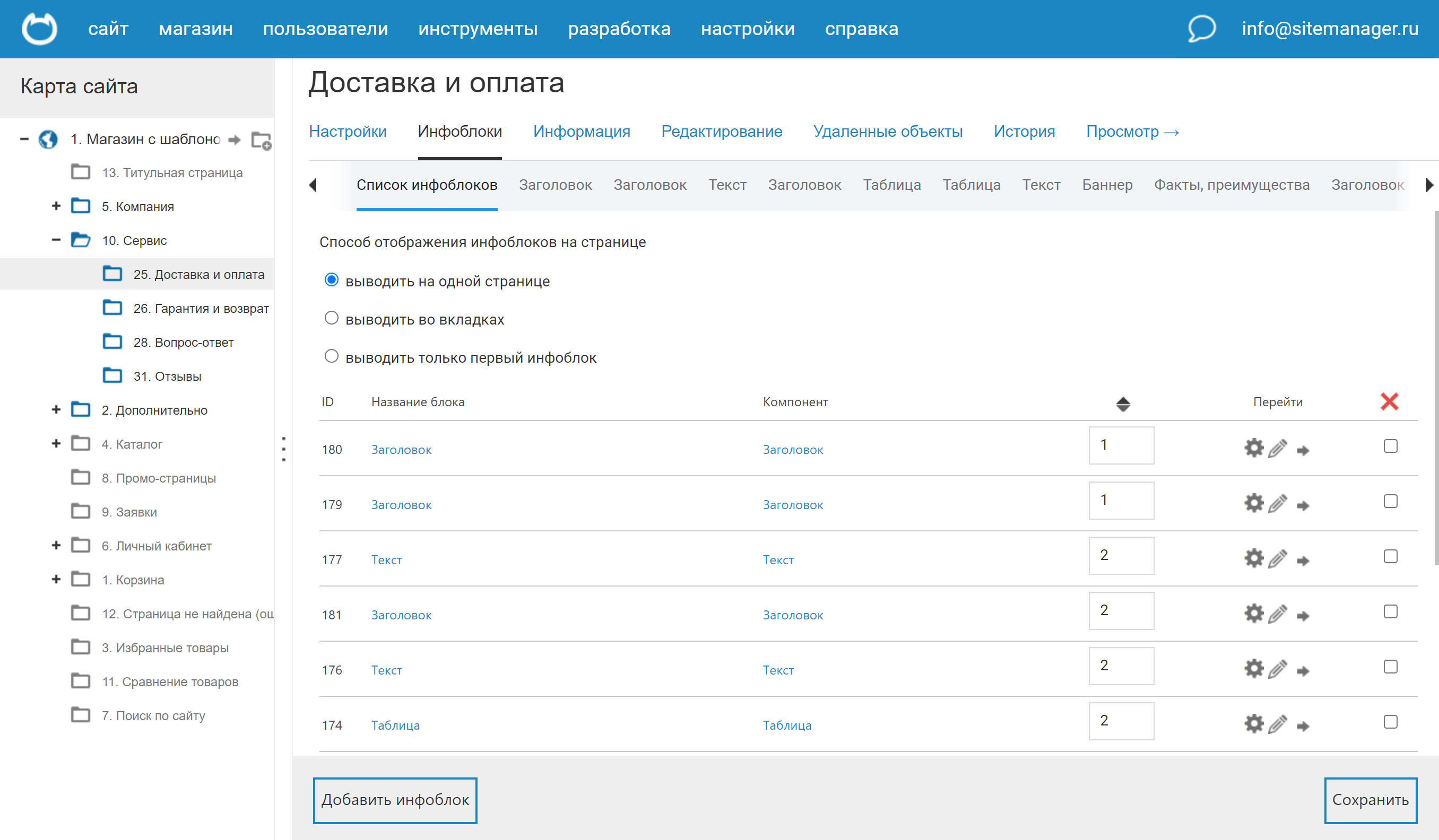Screen dimensions: 1439x840
Task: Check the checkbox for infoblock 181
Action: (1390, 611)
